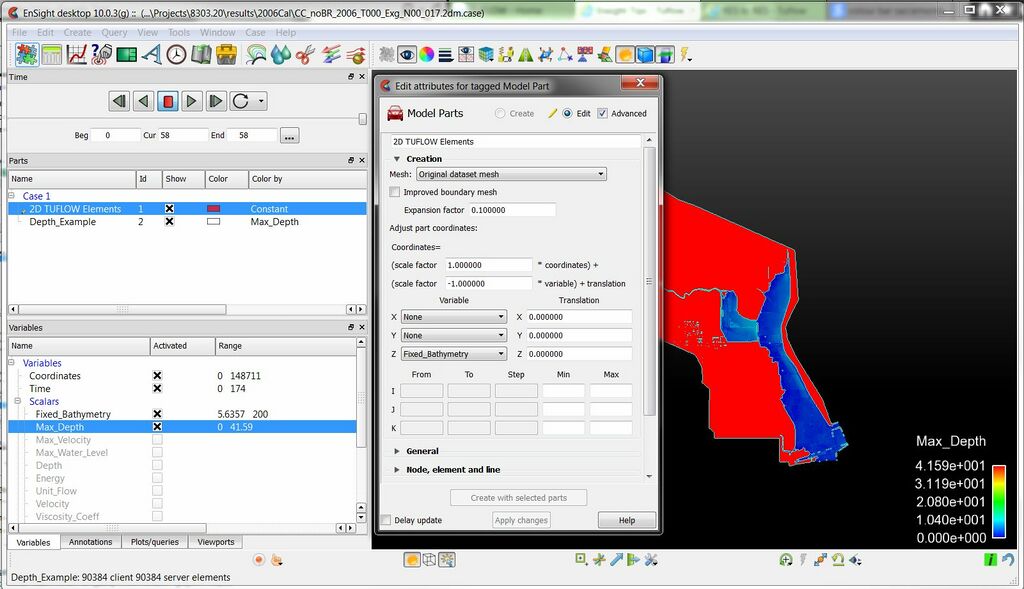
Task: Click the scissors clip tool icon
Action: [306, 54]
